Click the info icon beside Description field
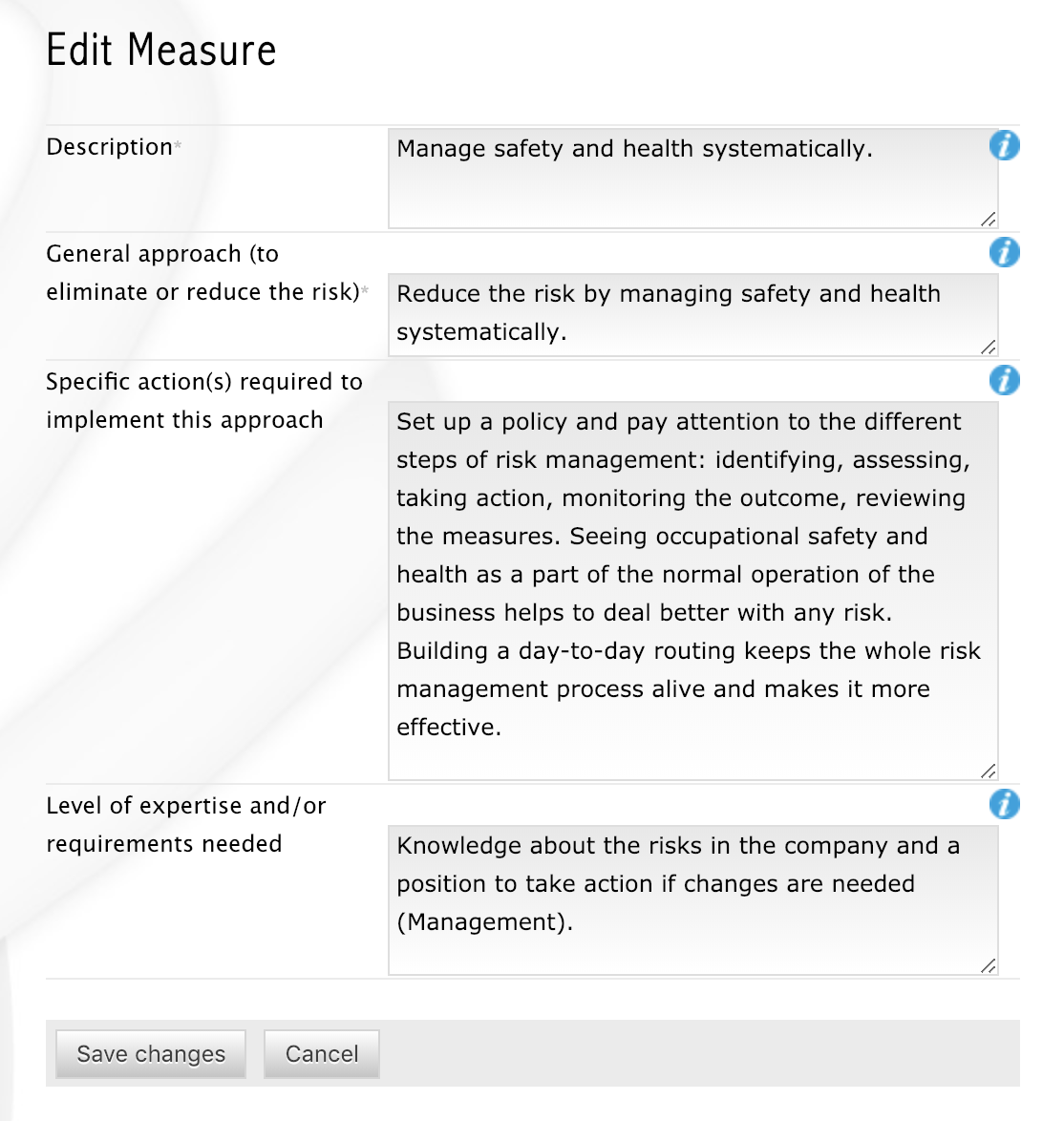1064x1121 pixels. pyautogui.click(x=1004, y=146)
